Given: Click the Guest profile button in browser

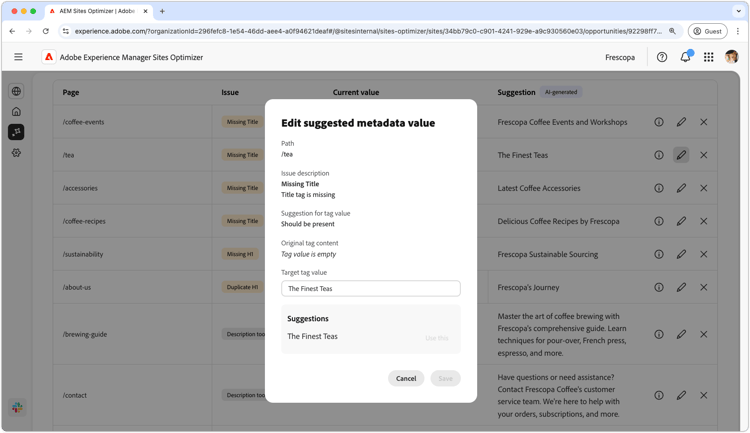Looking at the screenshot, I should (x=707, y=31).
